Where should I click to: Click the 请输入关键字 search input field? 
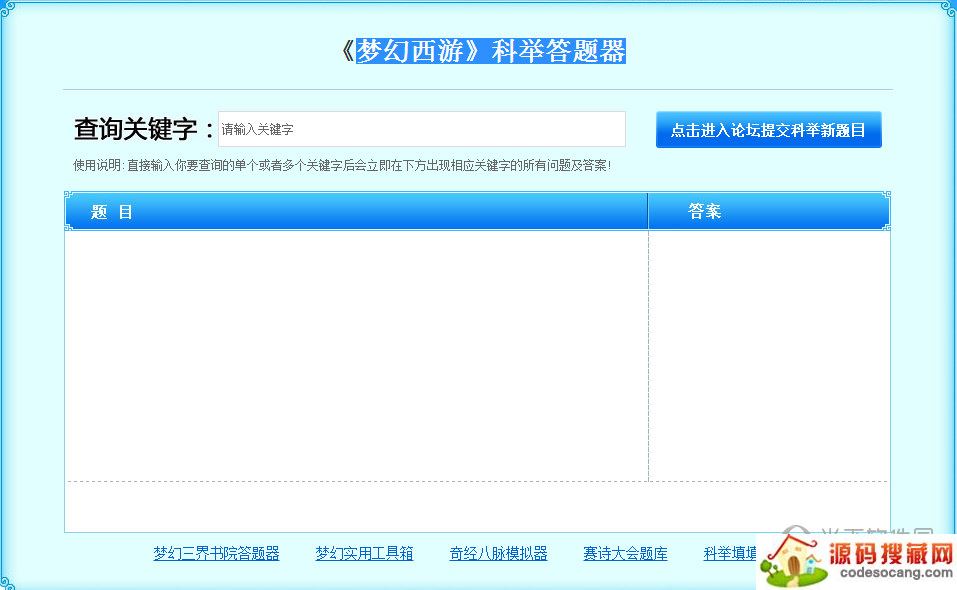[x=422, y=129]
